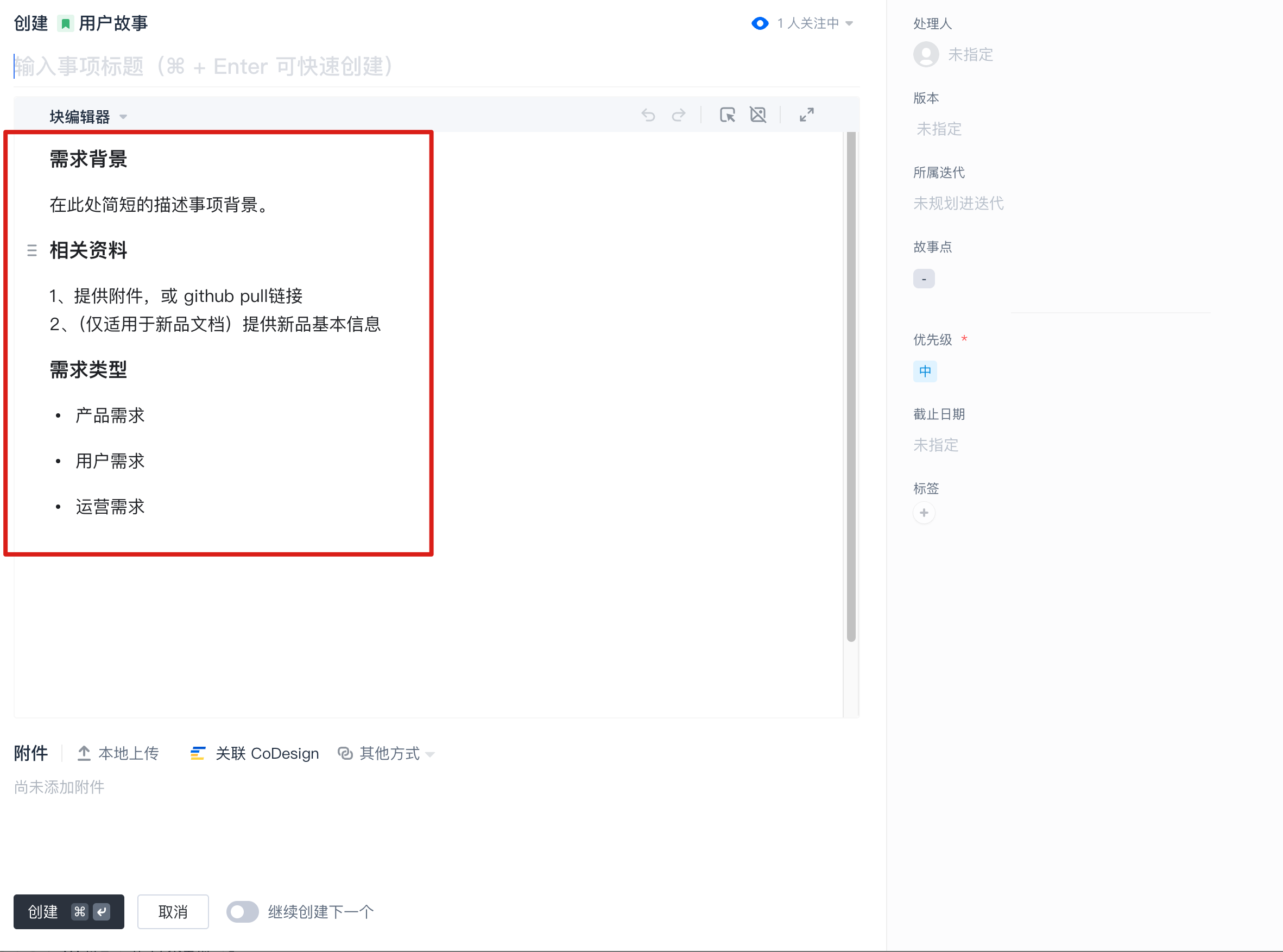Select the 未规划进迭代 iteration field
The image size is (1283, 952).
(958, 204)
